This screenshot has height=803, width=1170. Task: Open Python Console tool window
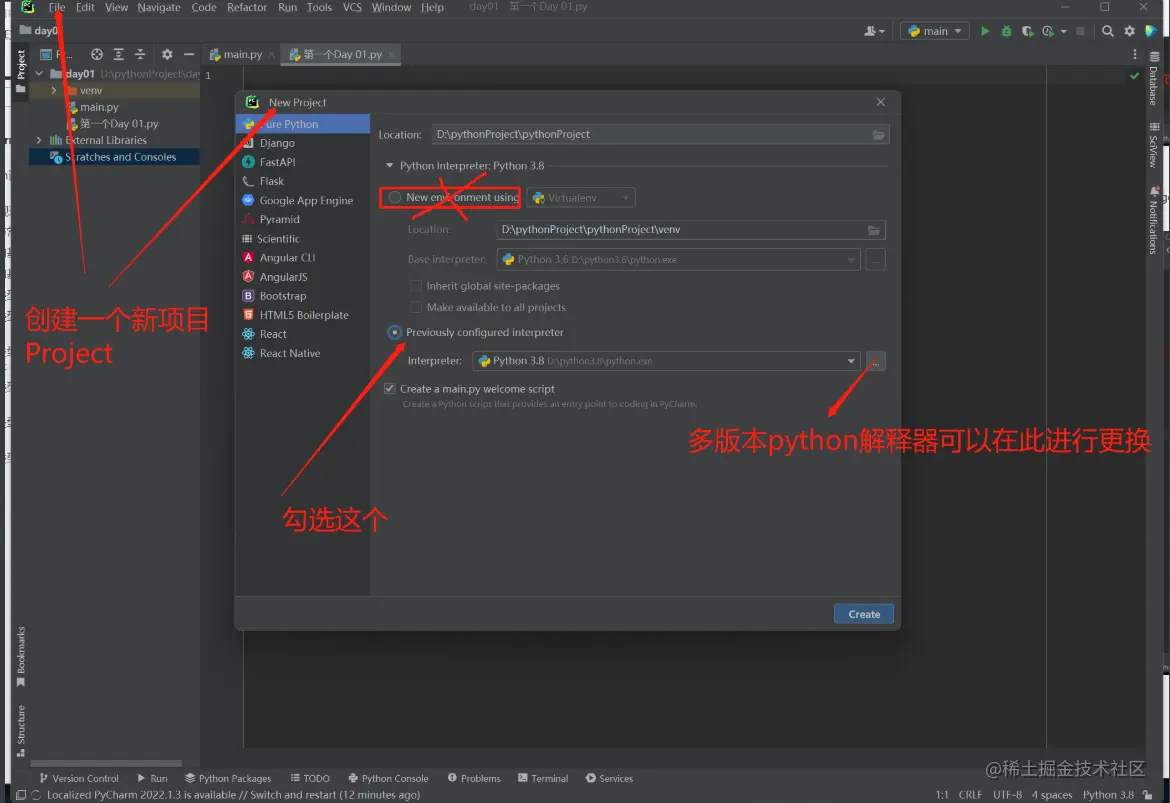coord(388,778)
